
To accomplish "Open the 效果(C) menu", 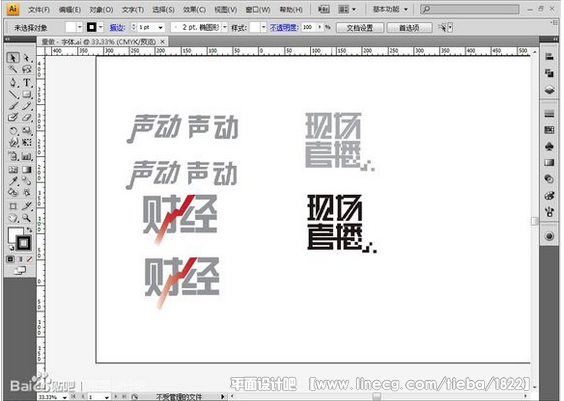I will [x=194, y=10].
